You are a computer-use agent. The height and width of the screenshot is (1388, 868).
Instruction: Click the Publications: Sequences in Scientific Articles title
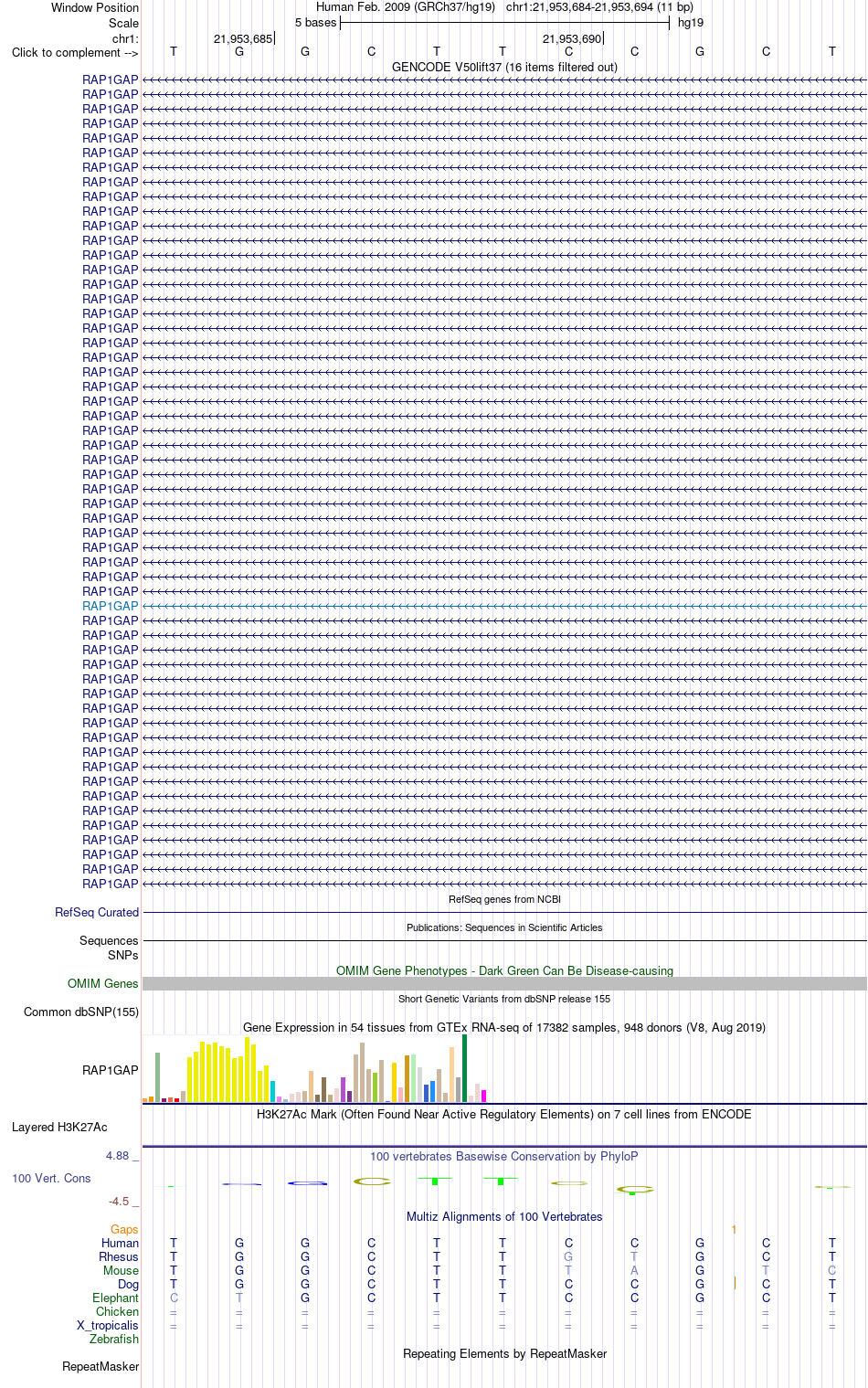tap(504, 927)
